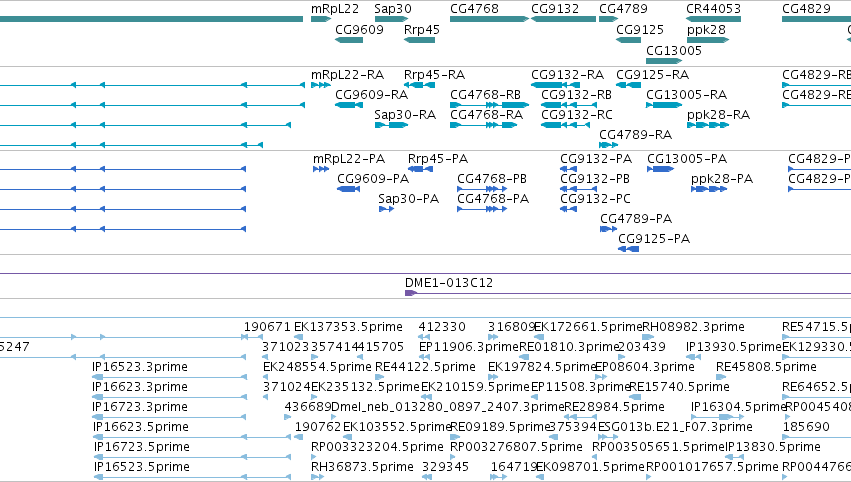Screen dimensions: 851x482
Task: Click the CG9132 gene label
Action: (555, 9)
